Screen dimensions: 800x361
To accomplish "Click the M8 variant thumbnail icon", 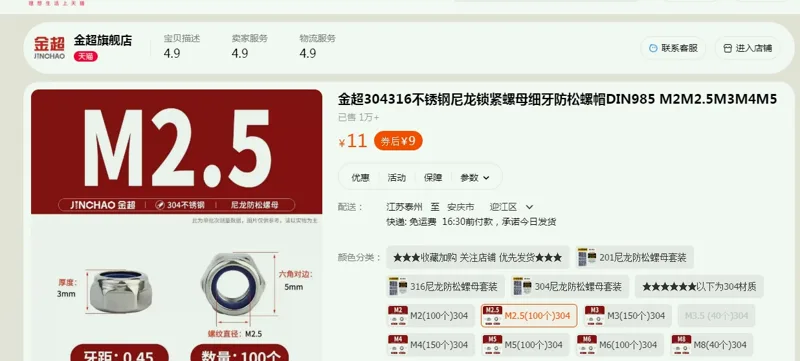I will tap(681, 345).
